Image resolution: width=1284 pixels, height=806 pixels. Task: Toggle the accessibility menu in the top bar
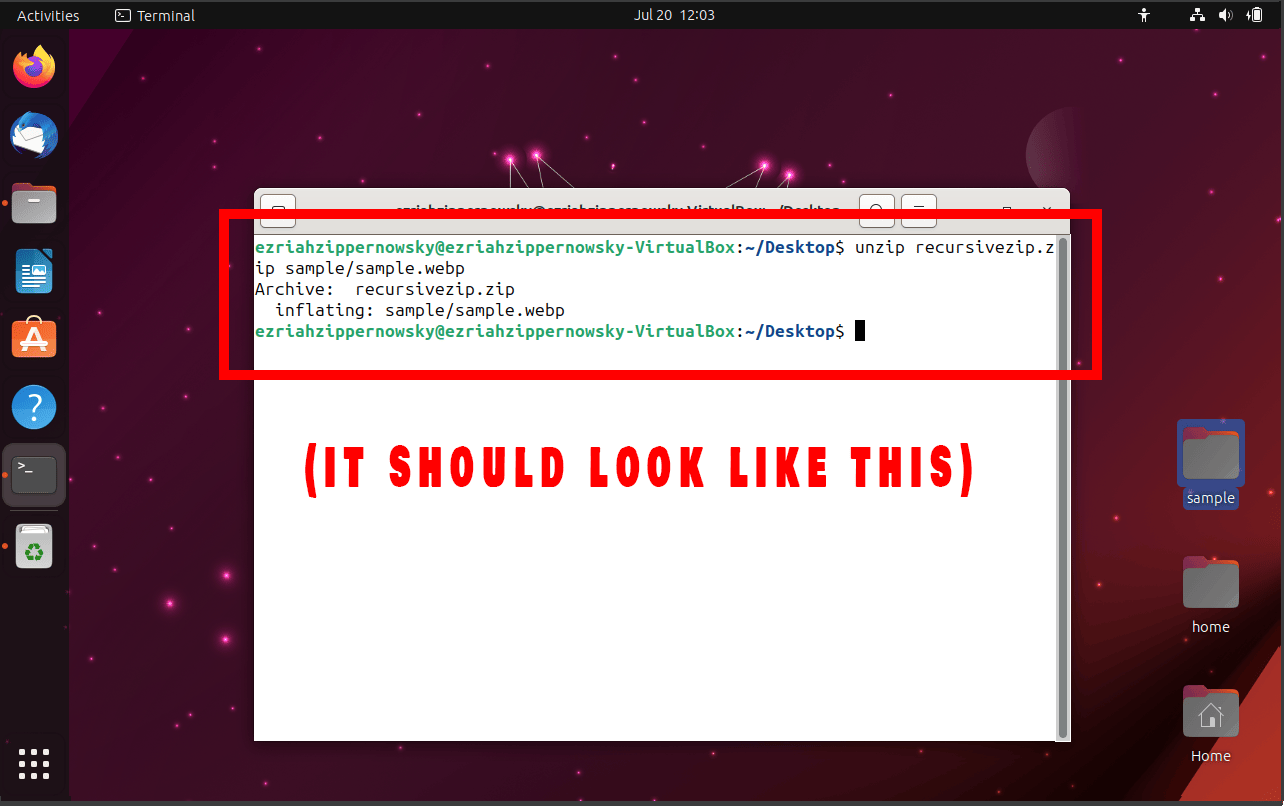click(x=1143, y=14)
